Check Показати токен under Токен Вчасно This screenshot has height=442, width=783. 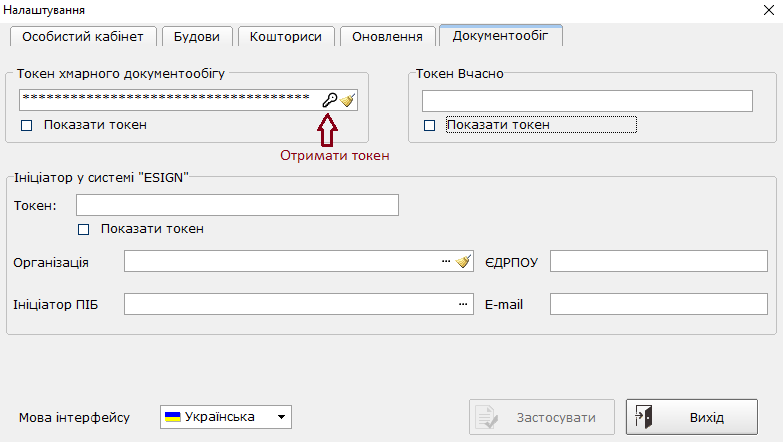(429, 125)
